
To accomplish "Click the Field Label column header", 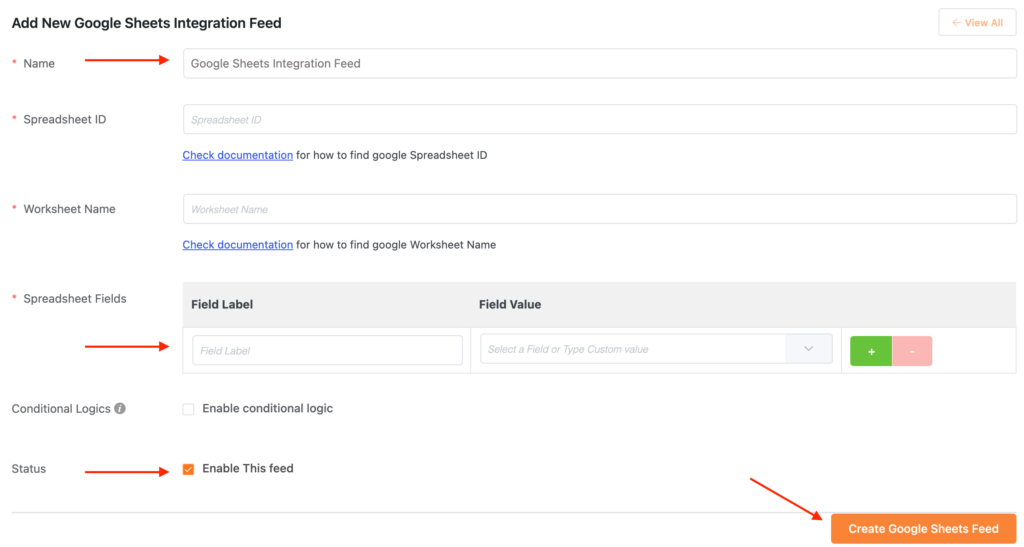I will [x=222, y=304].
